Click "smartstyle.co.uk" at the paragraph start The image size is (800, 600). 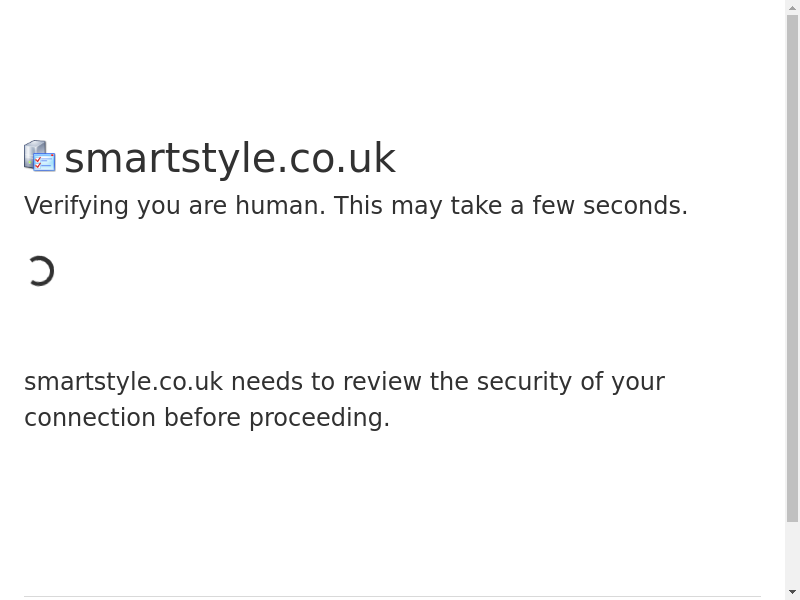click(x=123, y=382)
